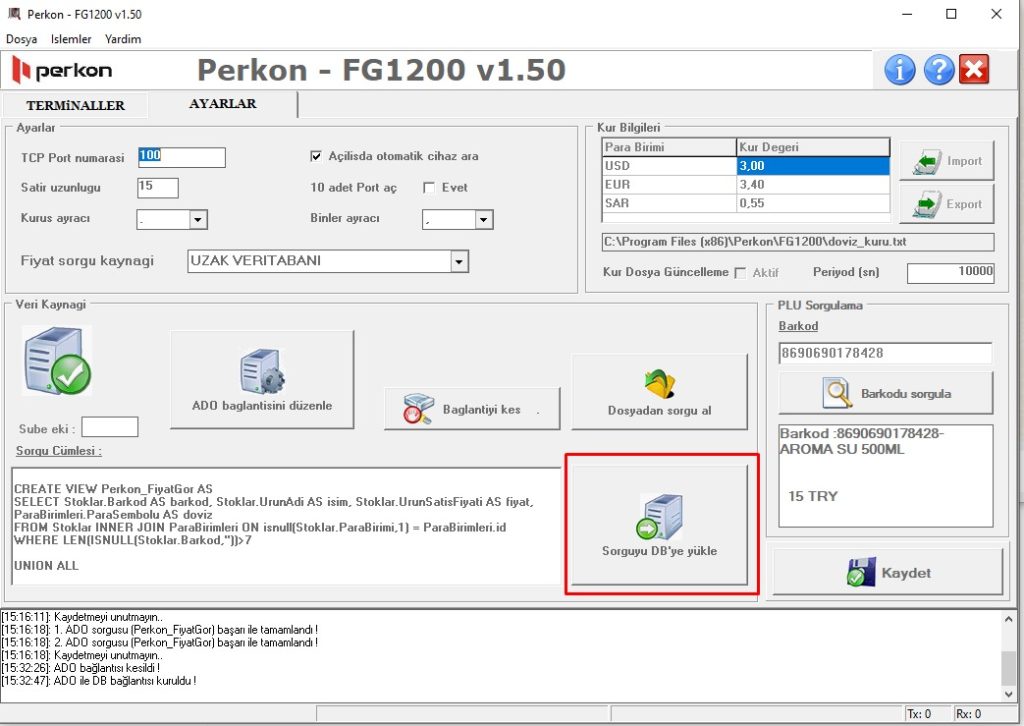The height and width of the screenshot is (726, 1024).
Task: Click 'ADO bağlantısı kesildi !' log line
Action: [x=107, y=668]
